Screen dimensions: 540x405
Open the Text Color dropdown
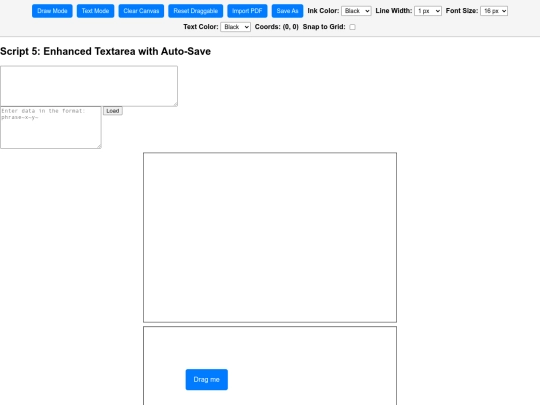[236, 27]
